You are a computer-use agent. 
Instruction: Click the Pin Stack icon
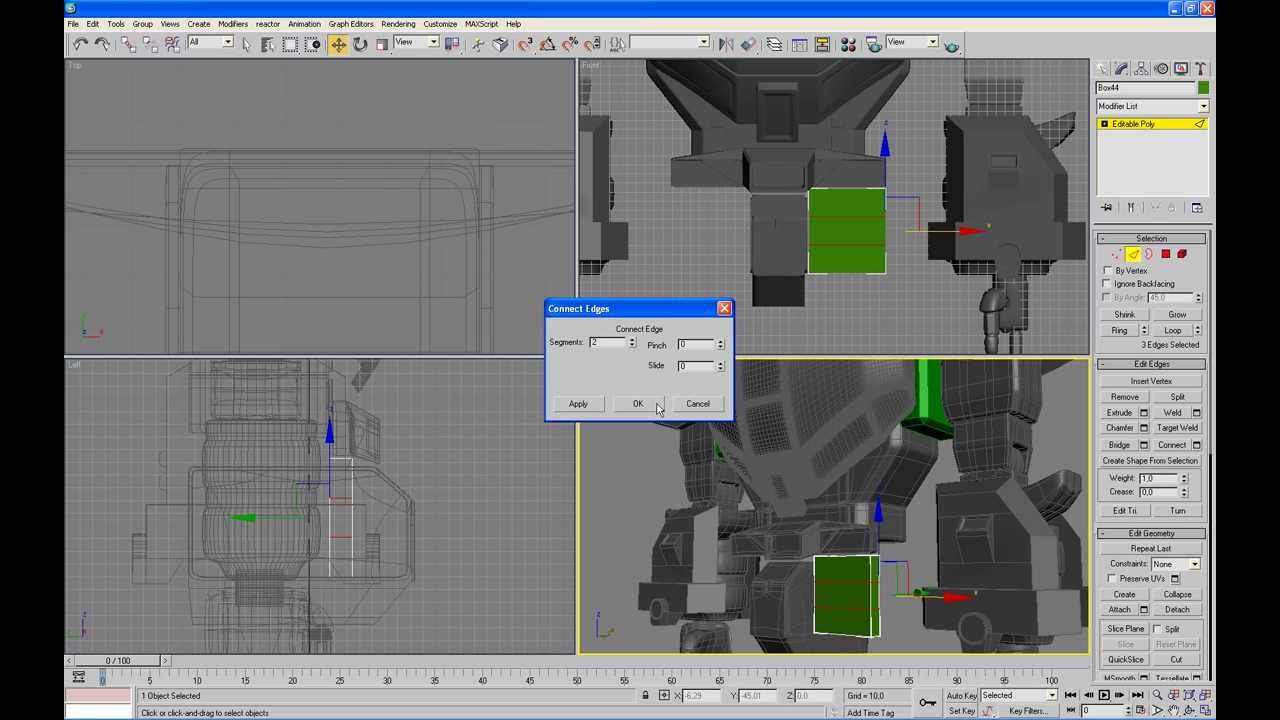[1107, 208]
